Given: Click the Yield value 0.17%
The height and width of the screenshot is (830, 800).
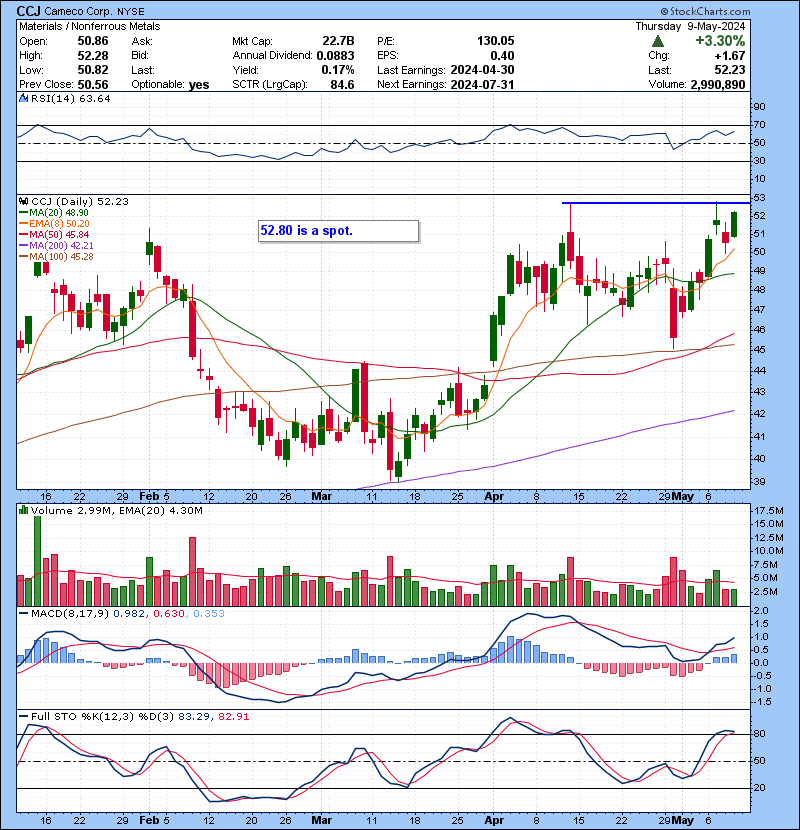Looking at the screenshot, I should pos(338,70).
